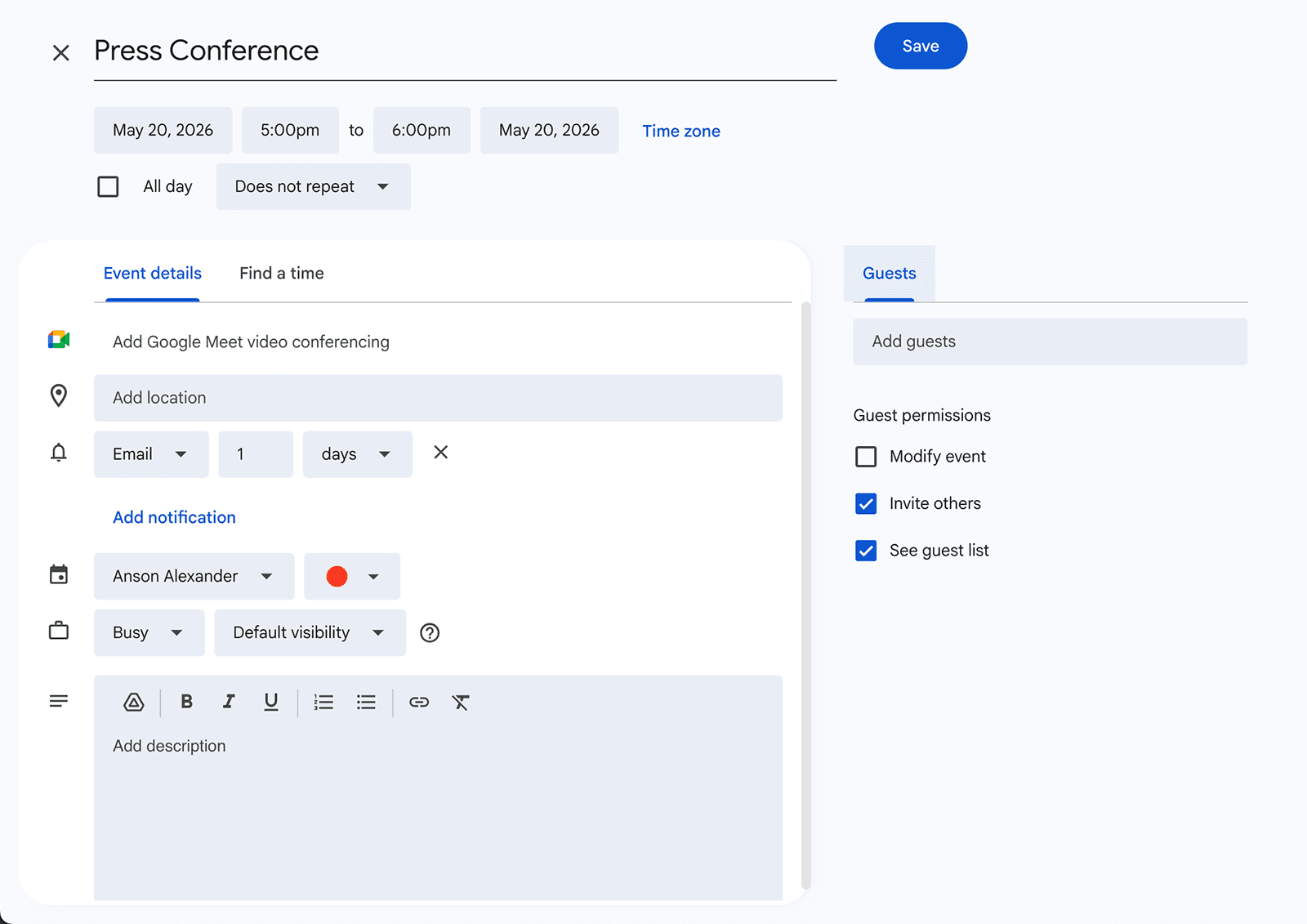Switch to the Find a time tab
Viewport: 1307px width, 924px height.
281,273
